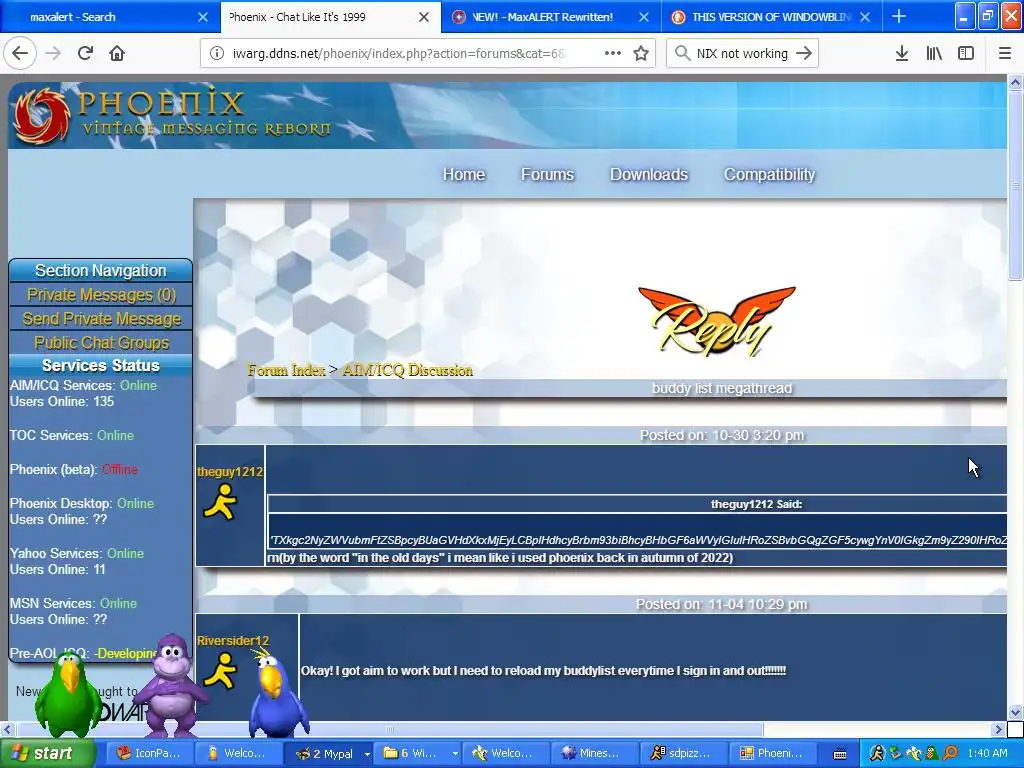Open the Downloads navigation item

pyautogui.click(x=648, y=174)
